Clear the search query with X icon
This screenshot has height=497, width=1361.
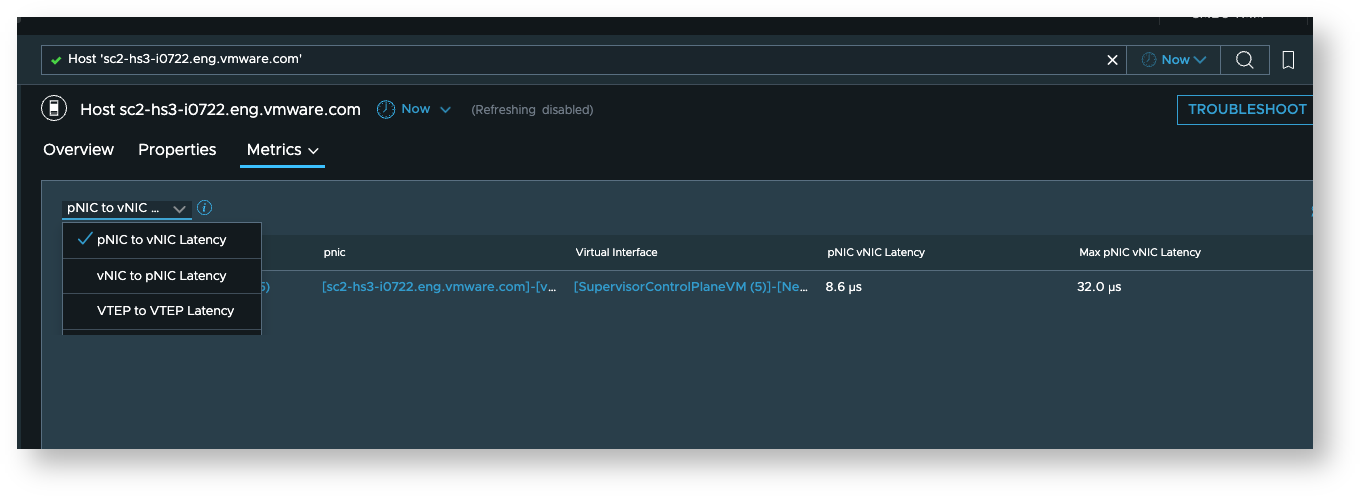[1112, 60]
